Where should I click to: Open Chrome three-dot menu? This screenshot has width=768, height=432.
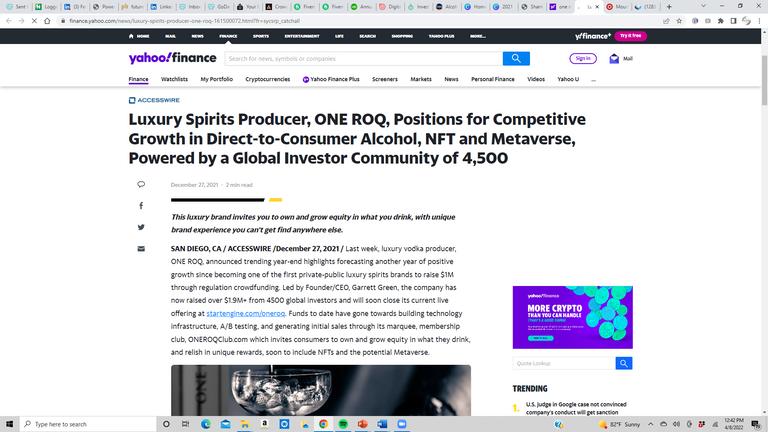(759, 21)
